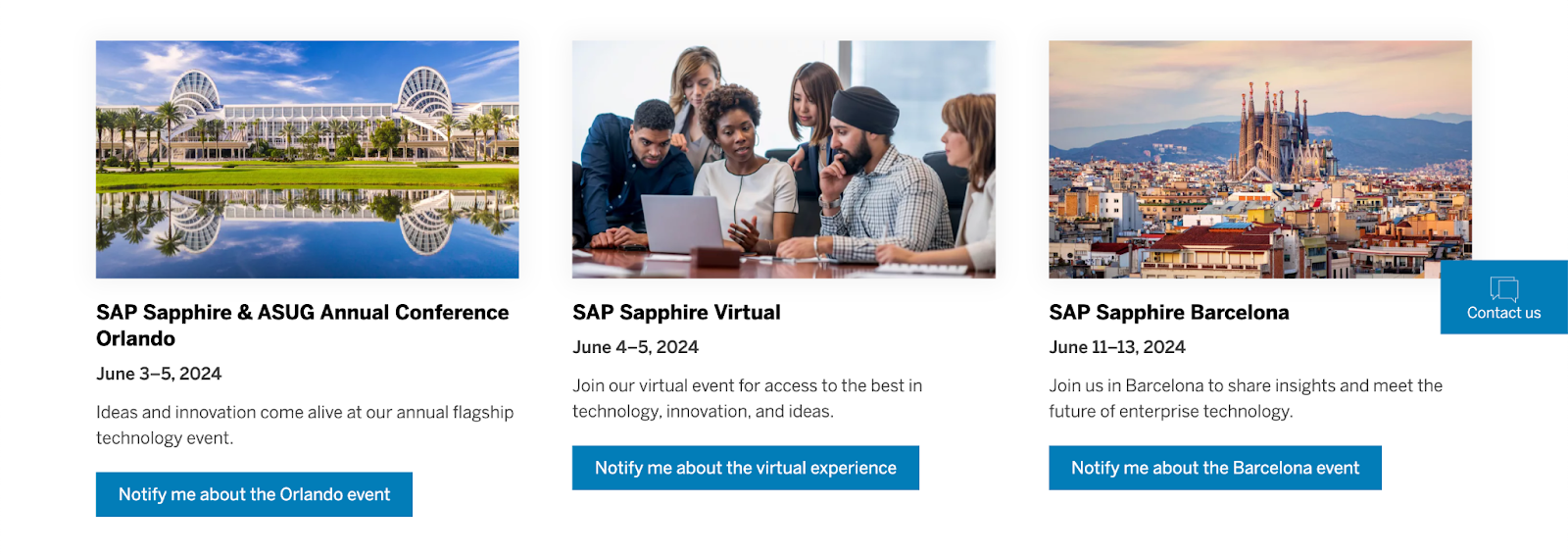Click the Contact us text label
Screen dimensions: 1568x556
point(1503,313)
